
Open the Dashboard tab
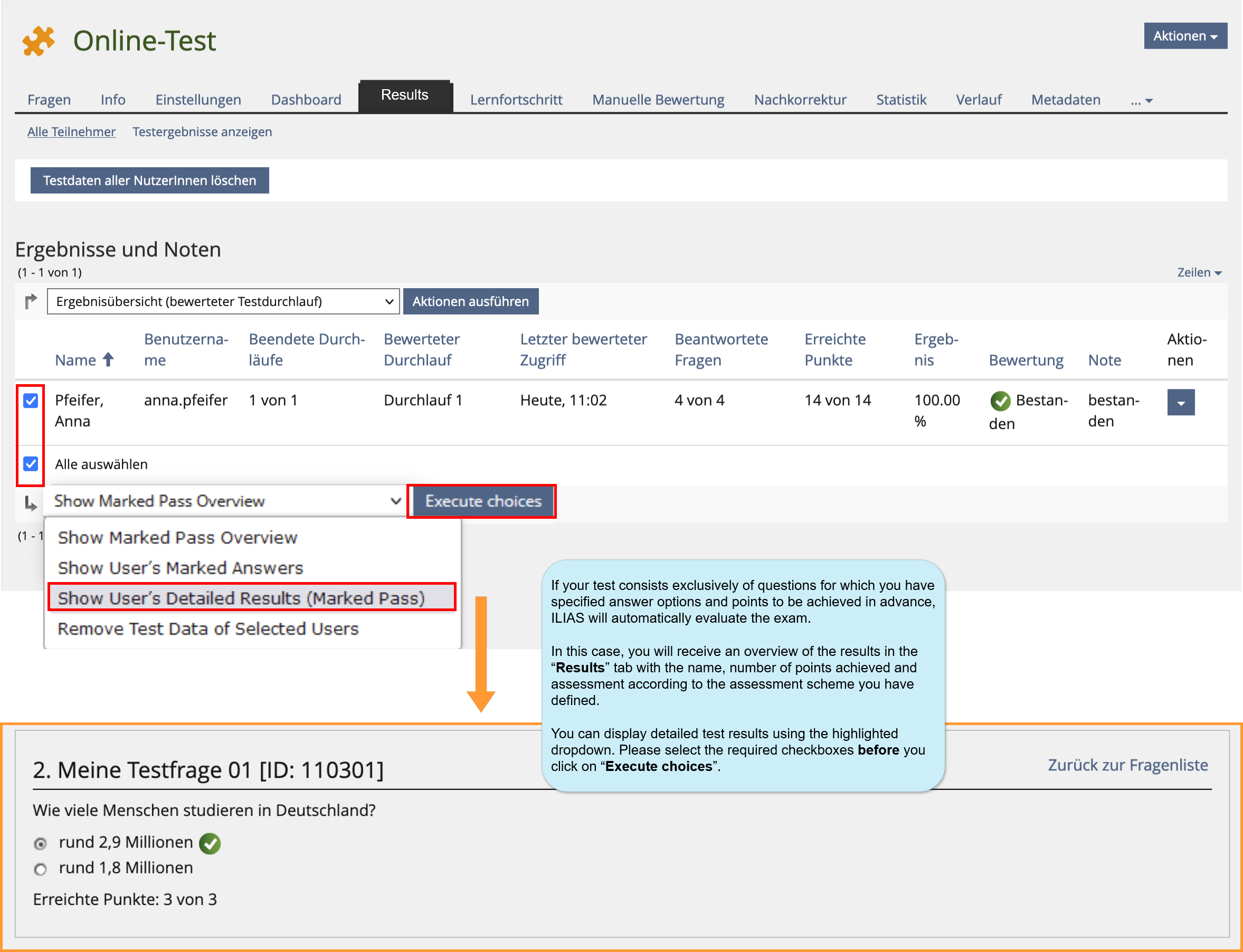(x=307, y=100)
